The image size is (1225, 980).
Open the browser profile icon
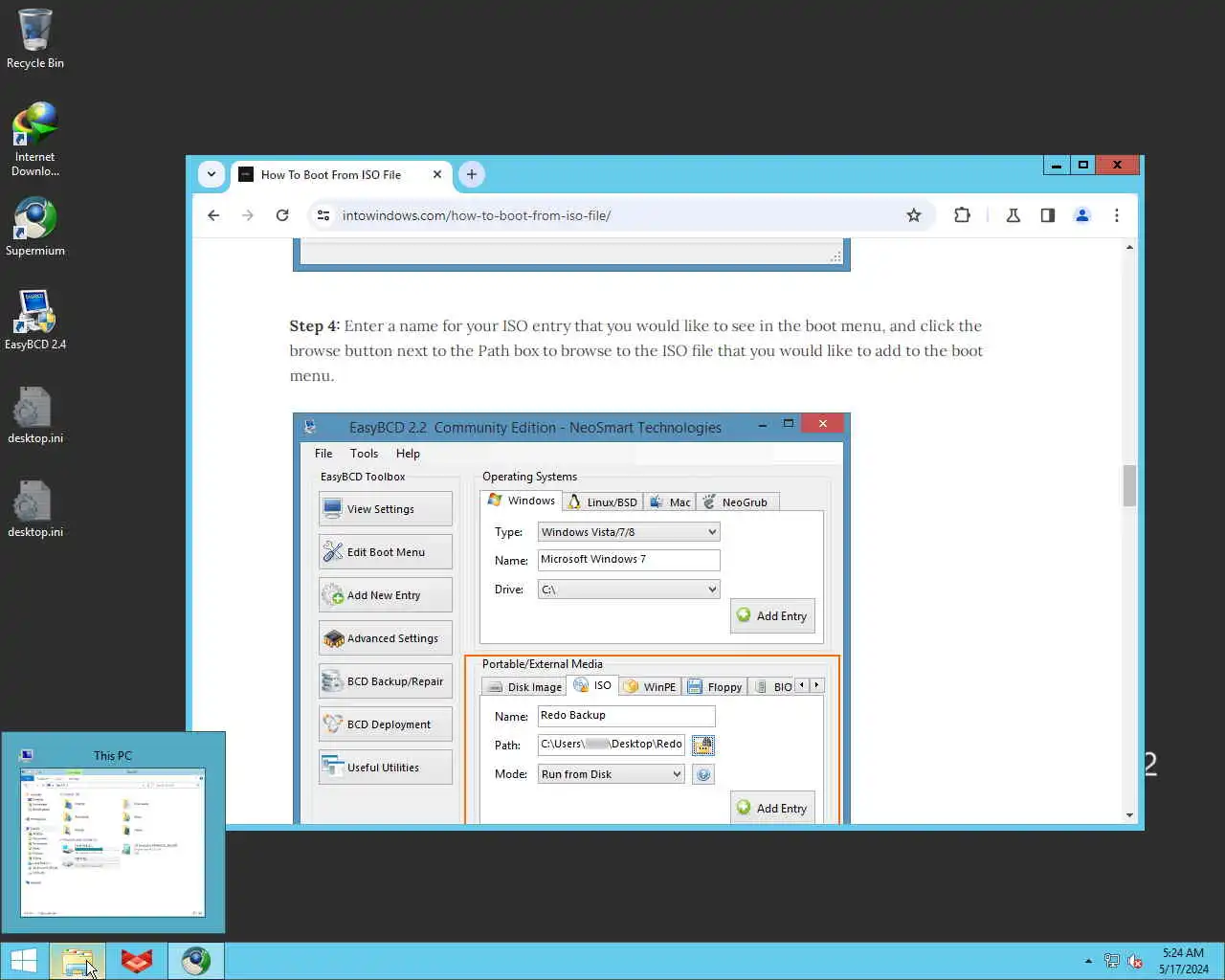point(1082,215)
